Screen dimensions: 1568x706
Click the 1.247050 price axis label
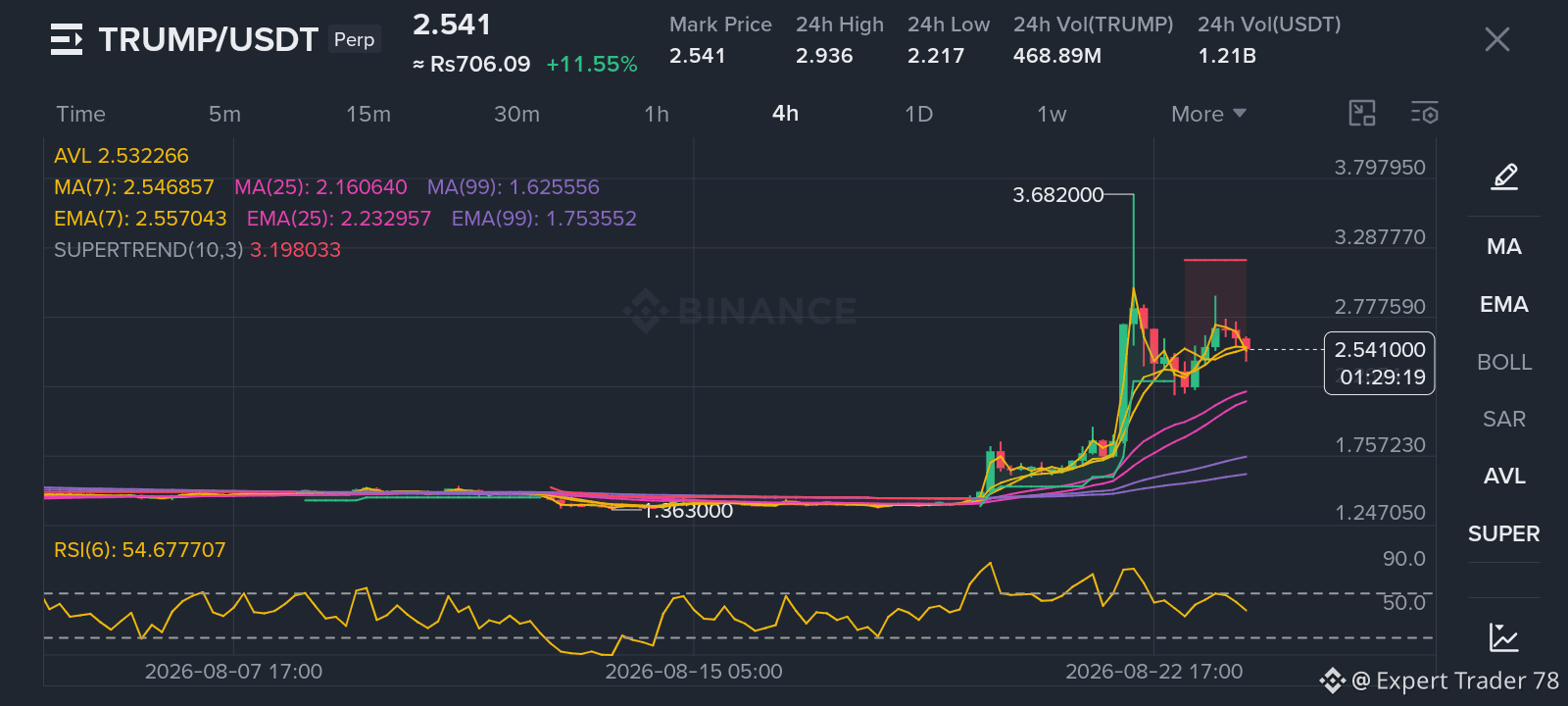1380,513
